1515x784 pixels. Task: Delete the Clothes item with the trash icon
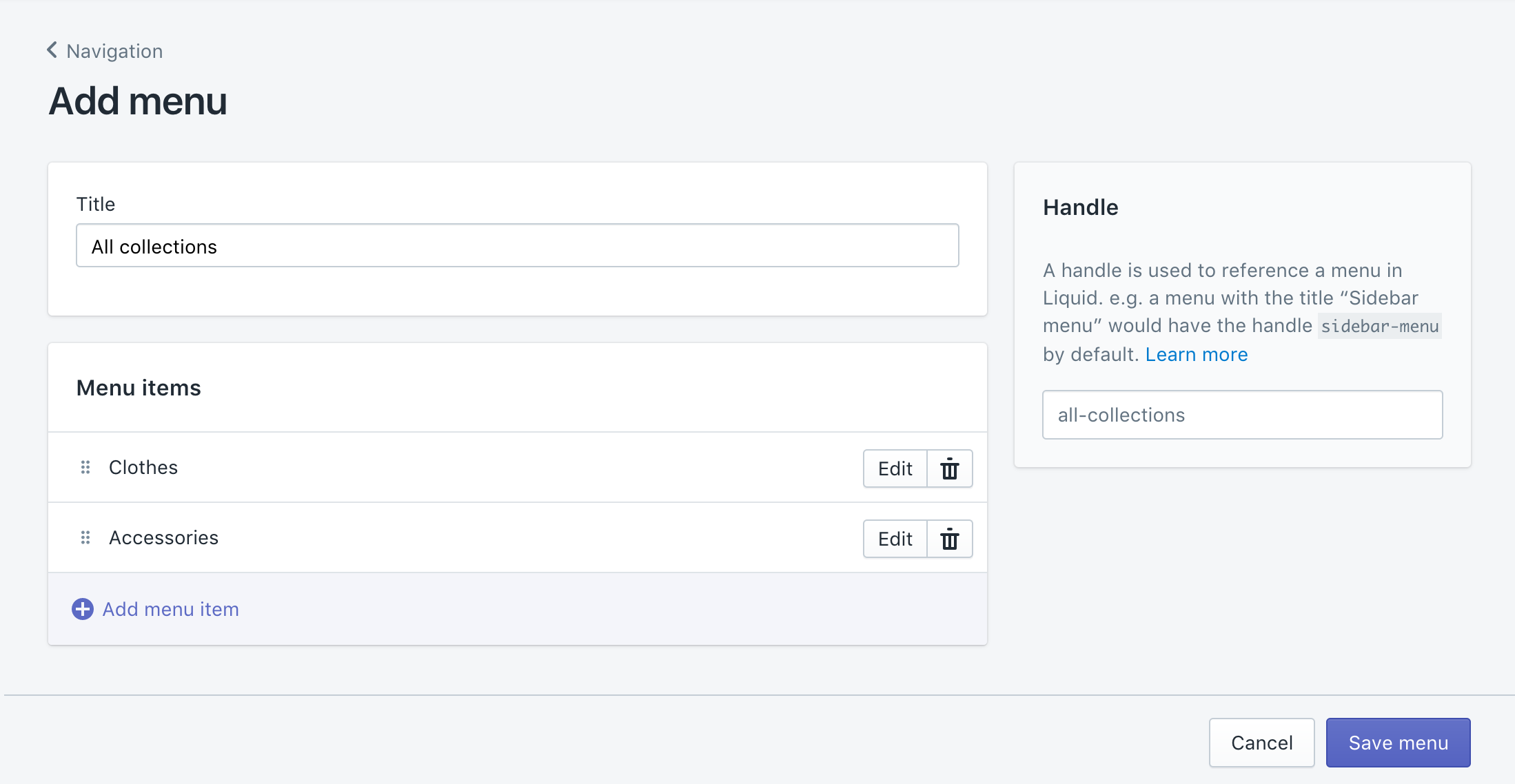tap(950, 469)
